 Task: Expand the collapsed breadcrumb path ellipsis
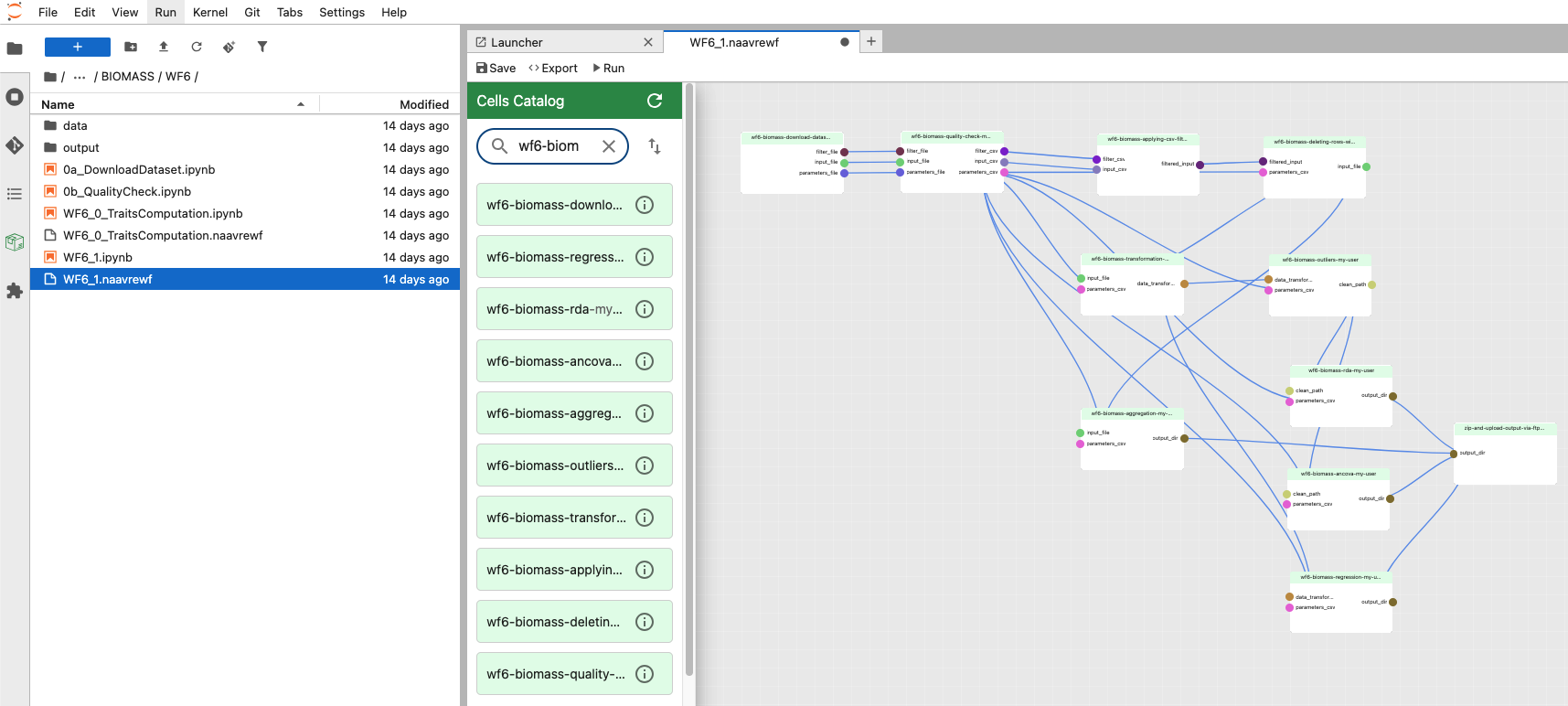point(80,77)
